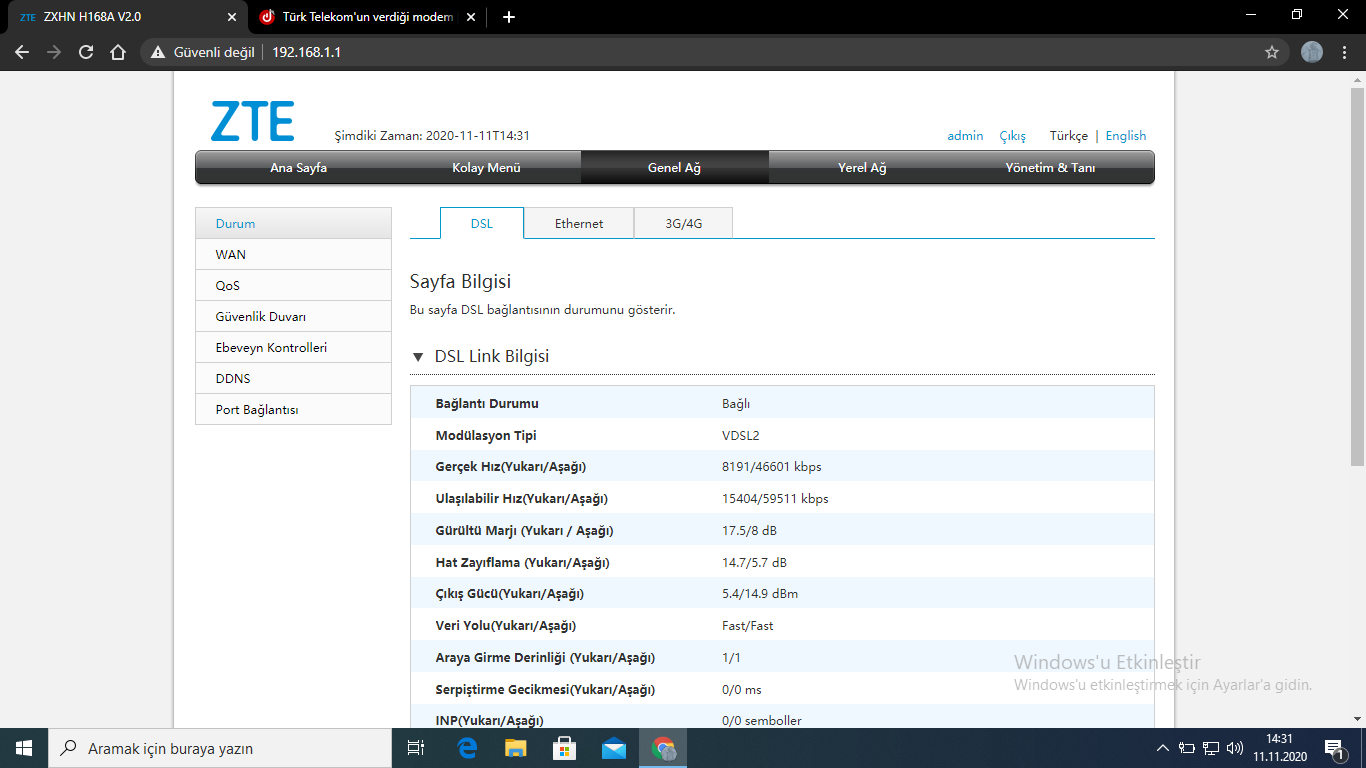Click the '15404/59511 kbps' attainable speed value

point(775,499)
